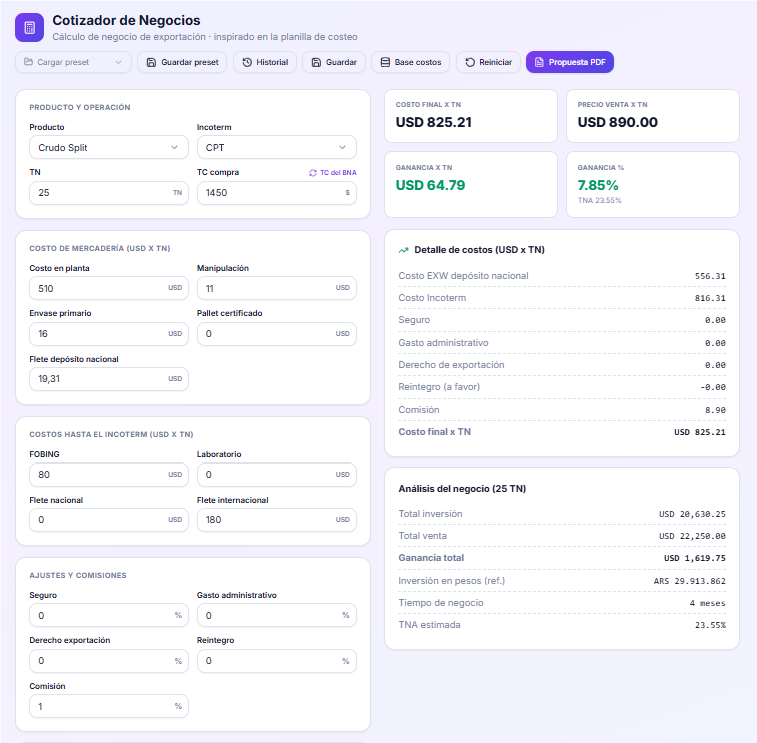Click the document icon on Propuesta PDF
Viewport: 757px width, 743px height.
539,62
